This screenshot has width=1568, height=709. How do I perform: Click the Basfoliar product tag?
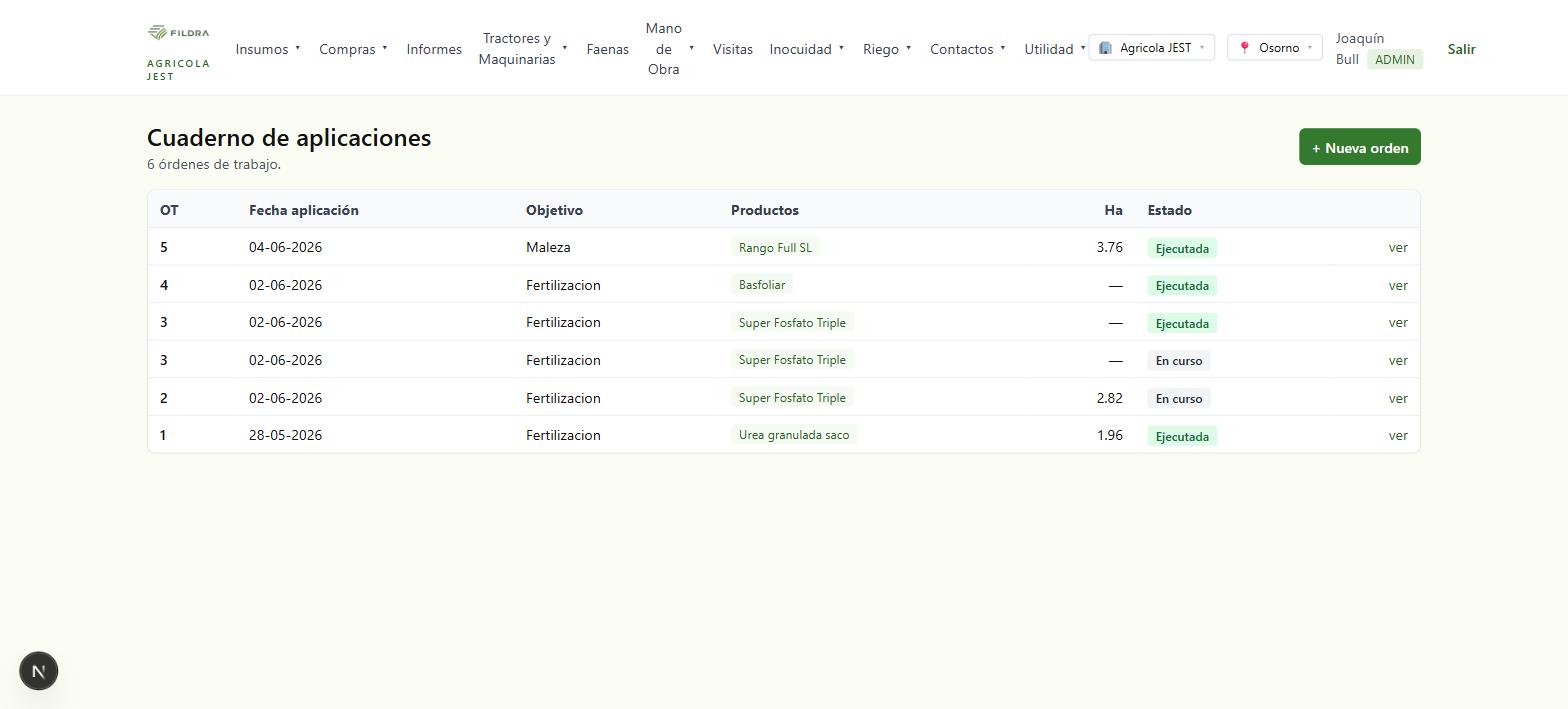tap(762, 285)
